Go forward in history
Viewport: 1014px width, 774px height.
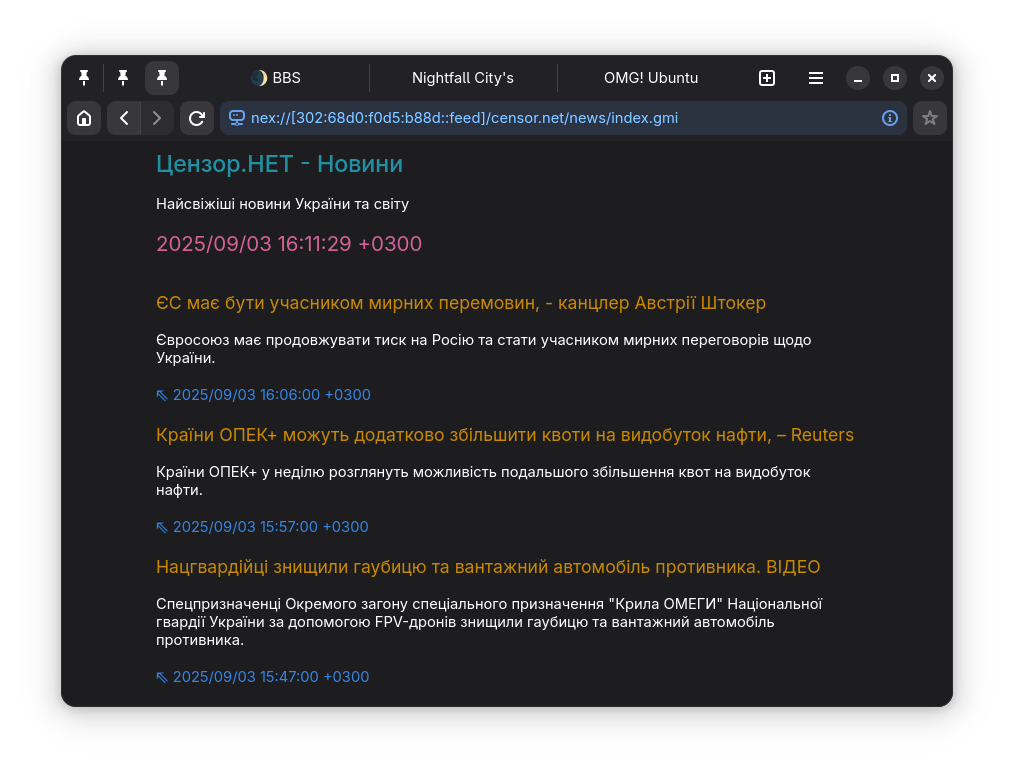[x=157, y=118]
